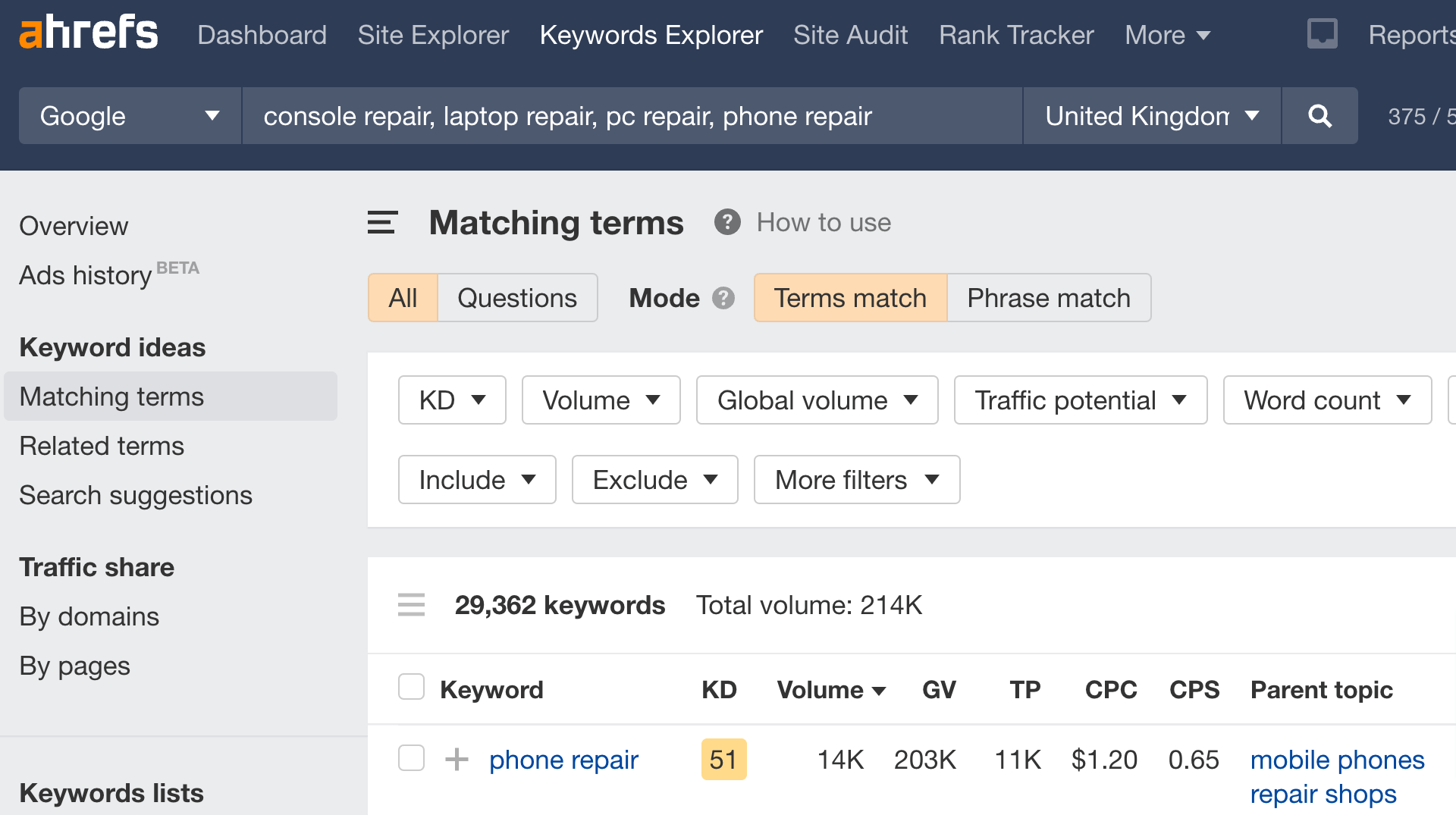Image resolution: width=1456 pixels, height=815 pixels.
Task: Check the select-all keywords checkbox
Action: (x=411, y=687)
